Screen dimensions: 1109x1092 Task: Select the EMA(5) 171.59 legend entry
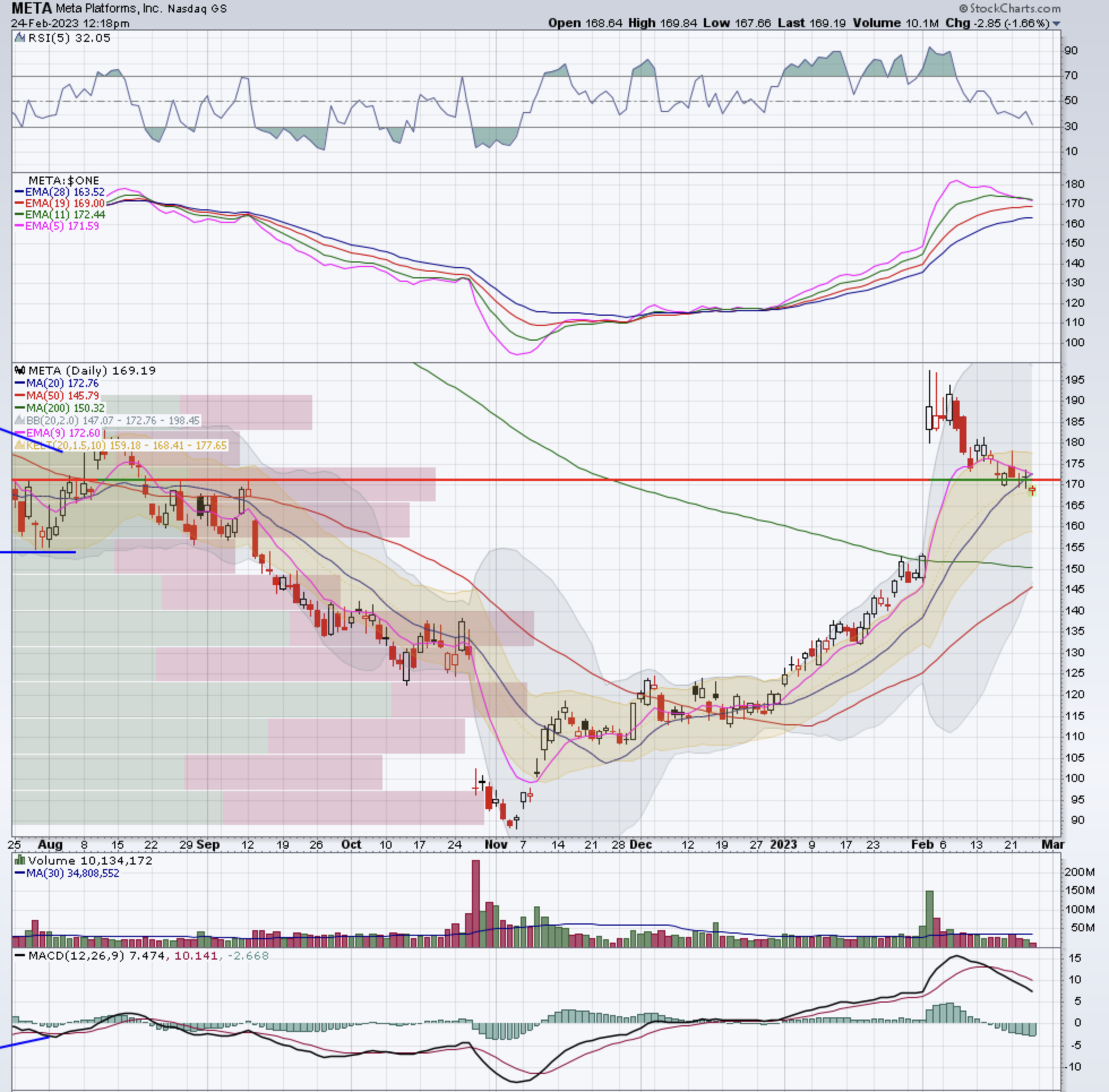coord(57,226)
